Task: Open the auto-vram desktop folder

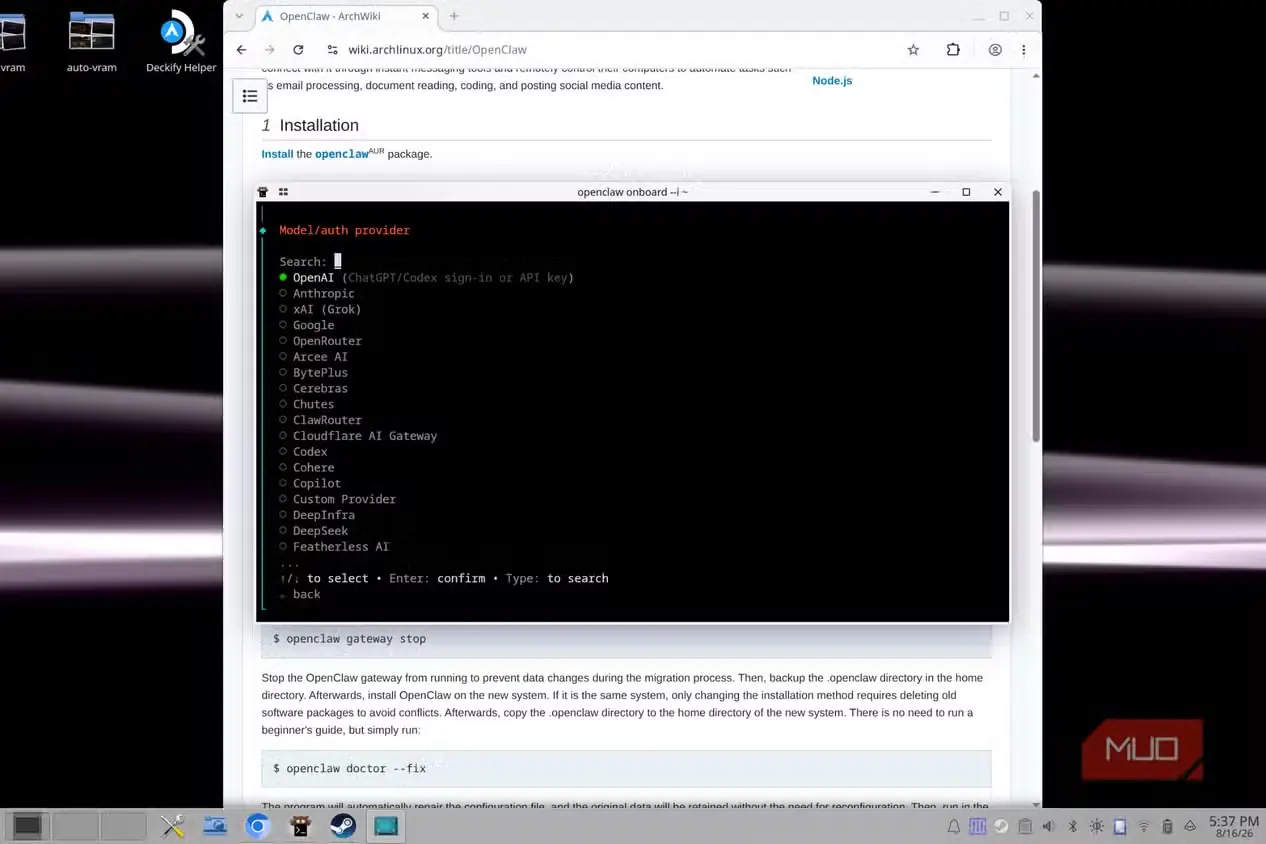Action: coord(92,41)
